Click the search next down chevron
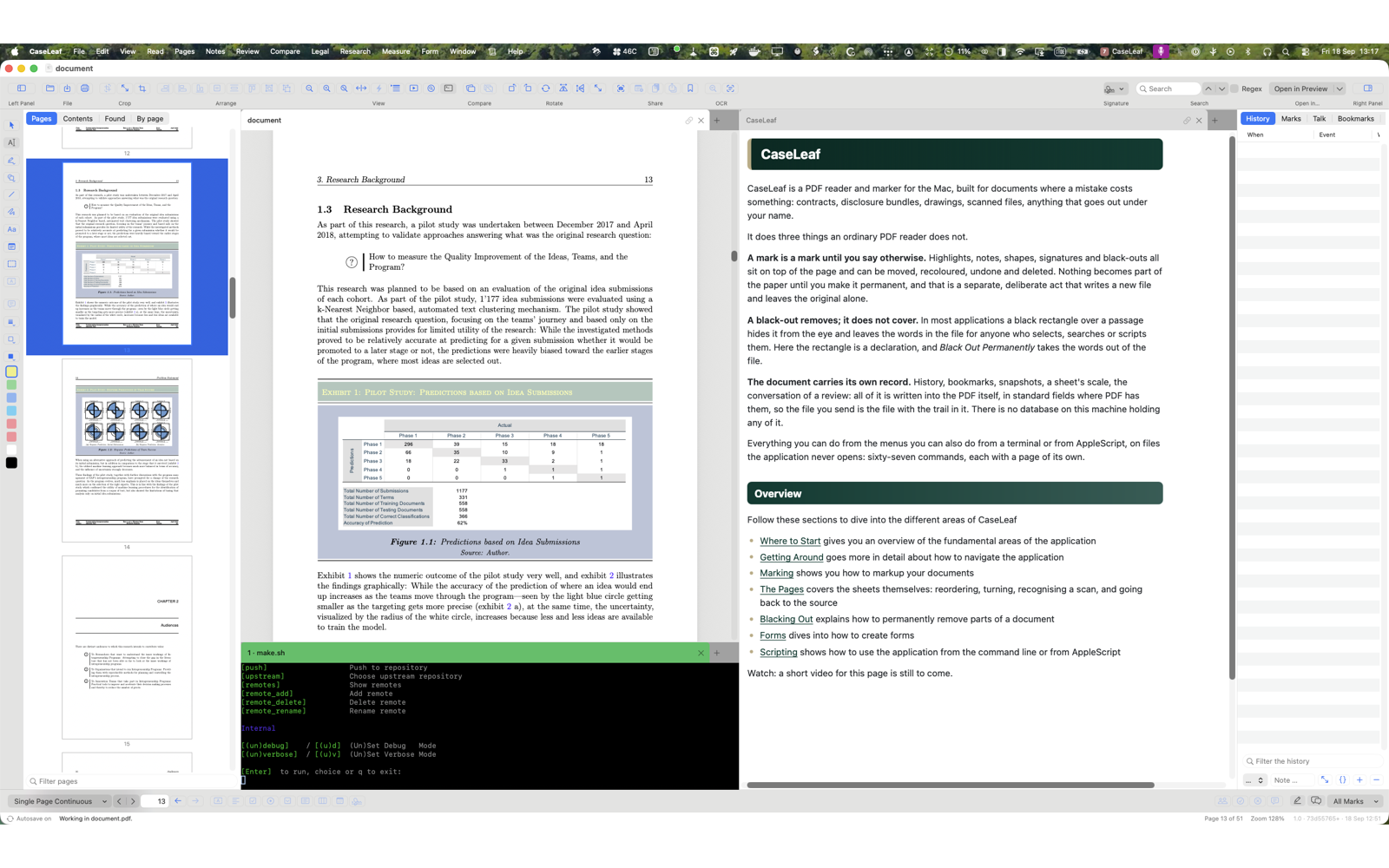The height and width of the screenshot is (868, 1389). pos(1221,89)
